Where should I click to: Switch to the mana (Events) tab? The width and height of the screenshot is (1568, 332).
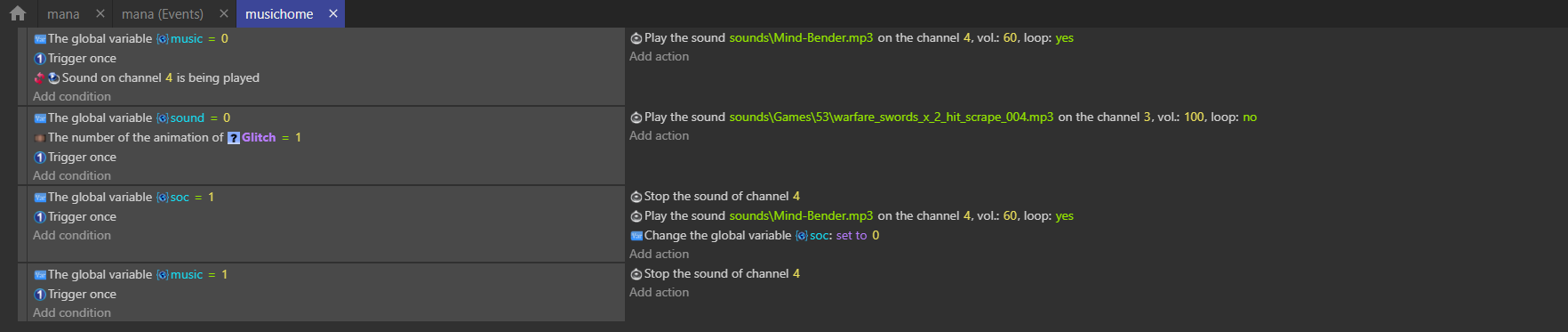click(x=163, y=14)
